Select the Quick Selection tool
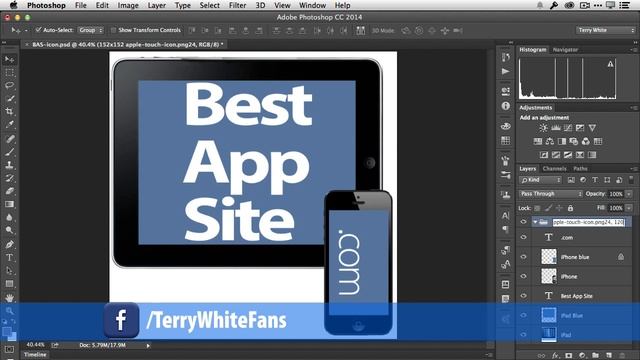The width and height of the screenshot is (640, 360). tap(9, 98)
